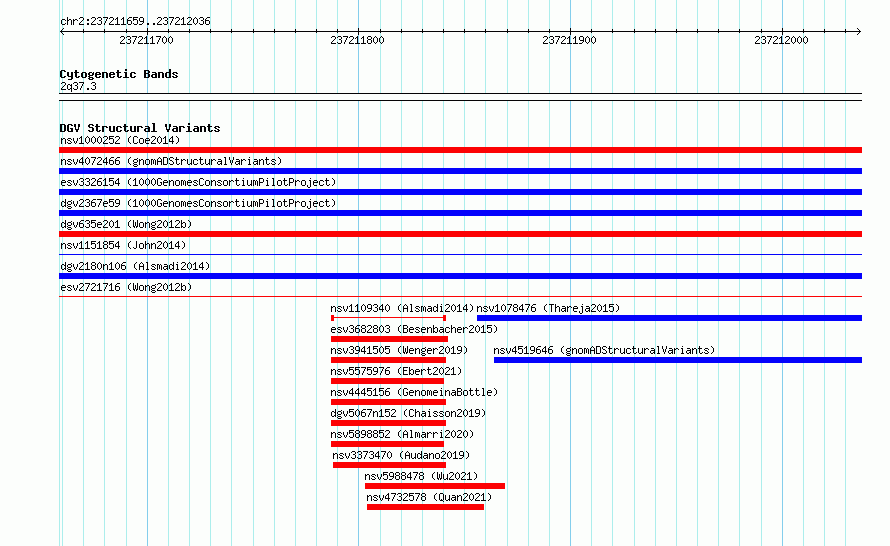Click the red bar under nsv3941505
The image size is (890, 546).
click(x=388, y=360)
